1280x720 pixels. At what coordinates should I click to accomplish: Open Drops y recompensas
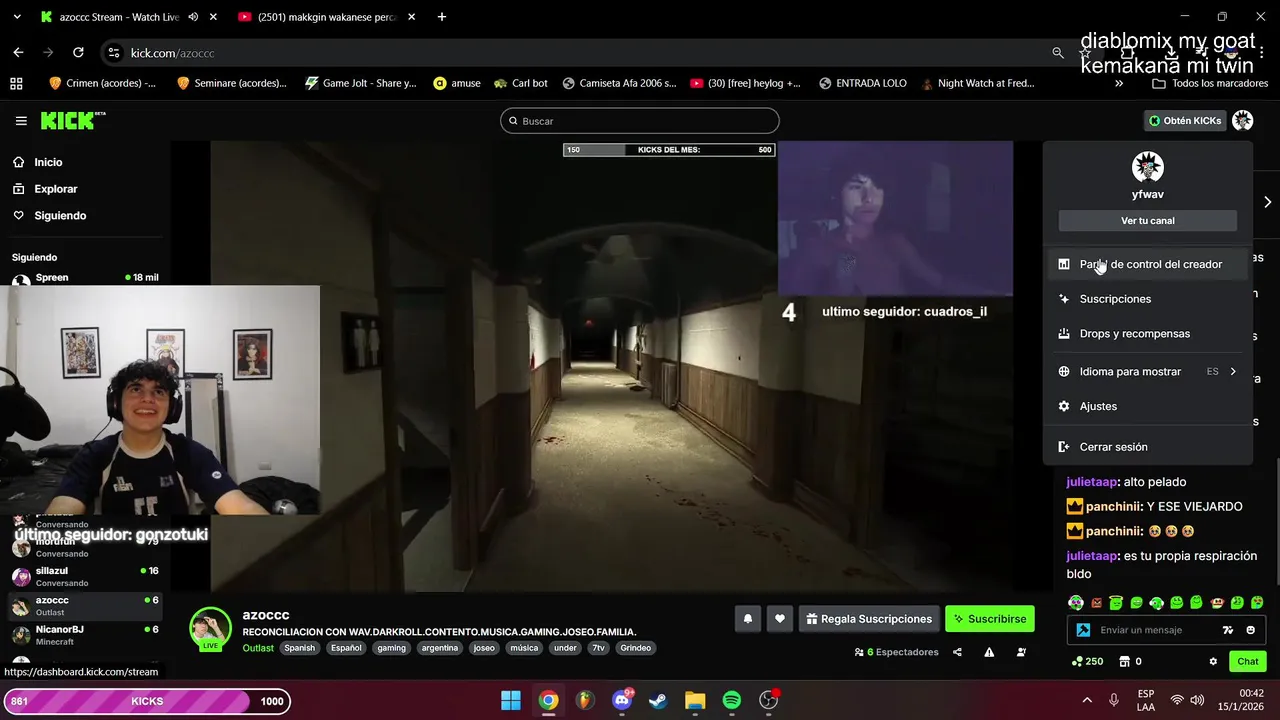tap(1148, 334)
